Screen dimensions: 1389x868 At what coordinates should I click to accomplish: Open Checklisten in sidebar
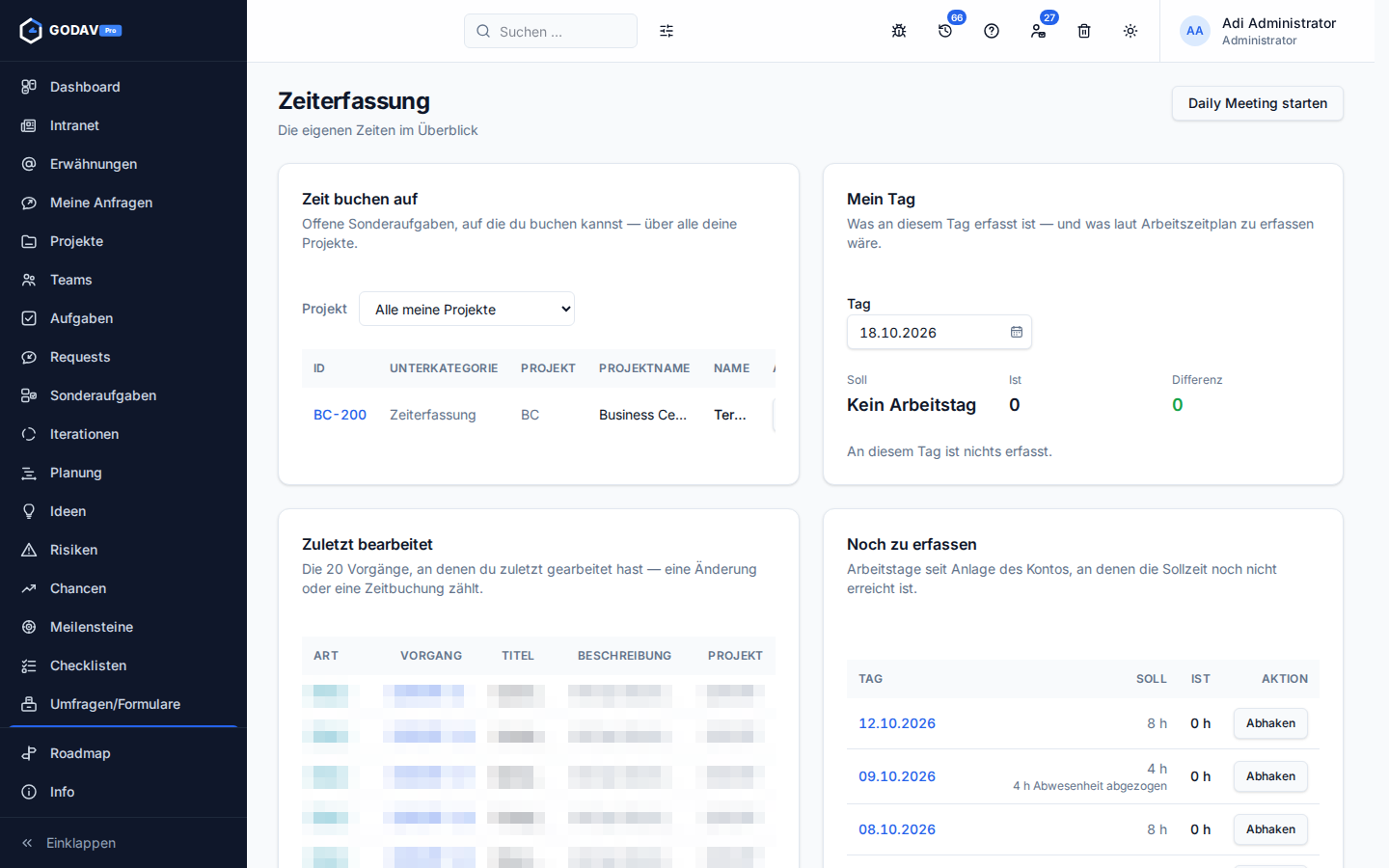[123, 665]
